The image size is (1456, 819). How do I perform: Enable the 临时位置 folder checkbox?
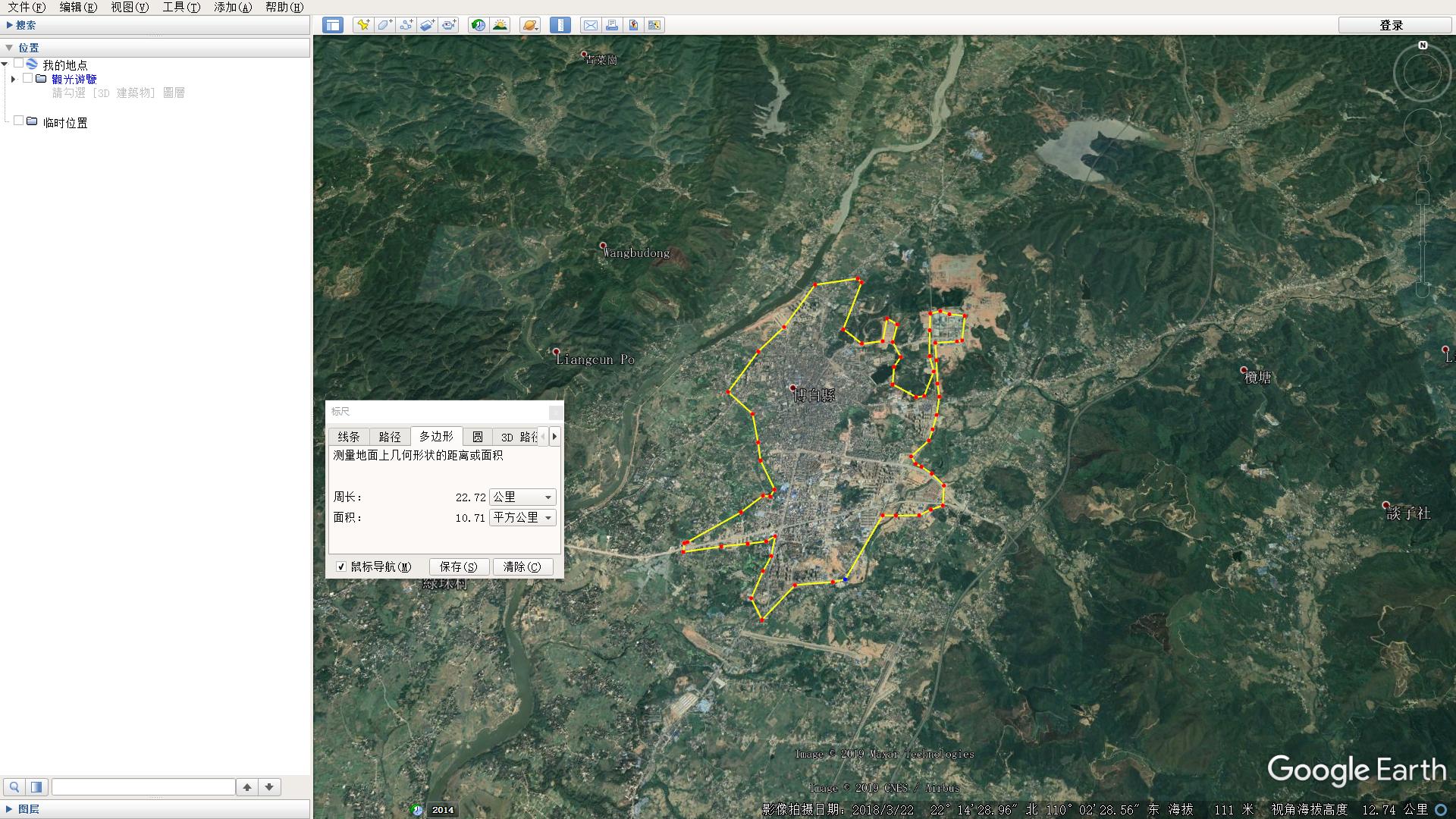tap(19, 119)
